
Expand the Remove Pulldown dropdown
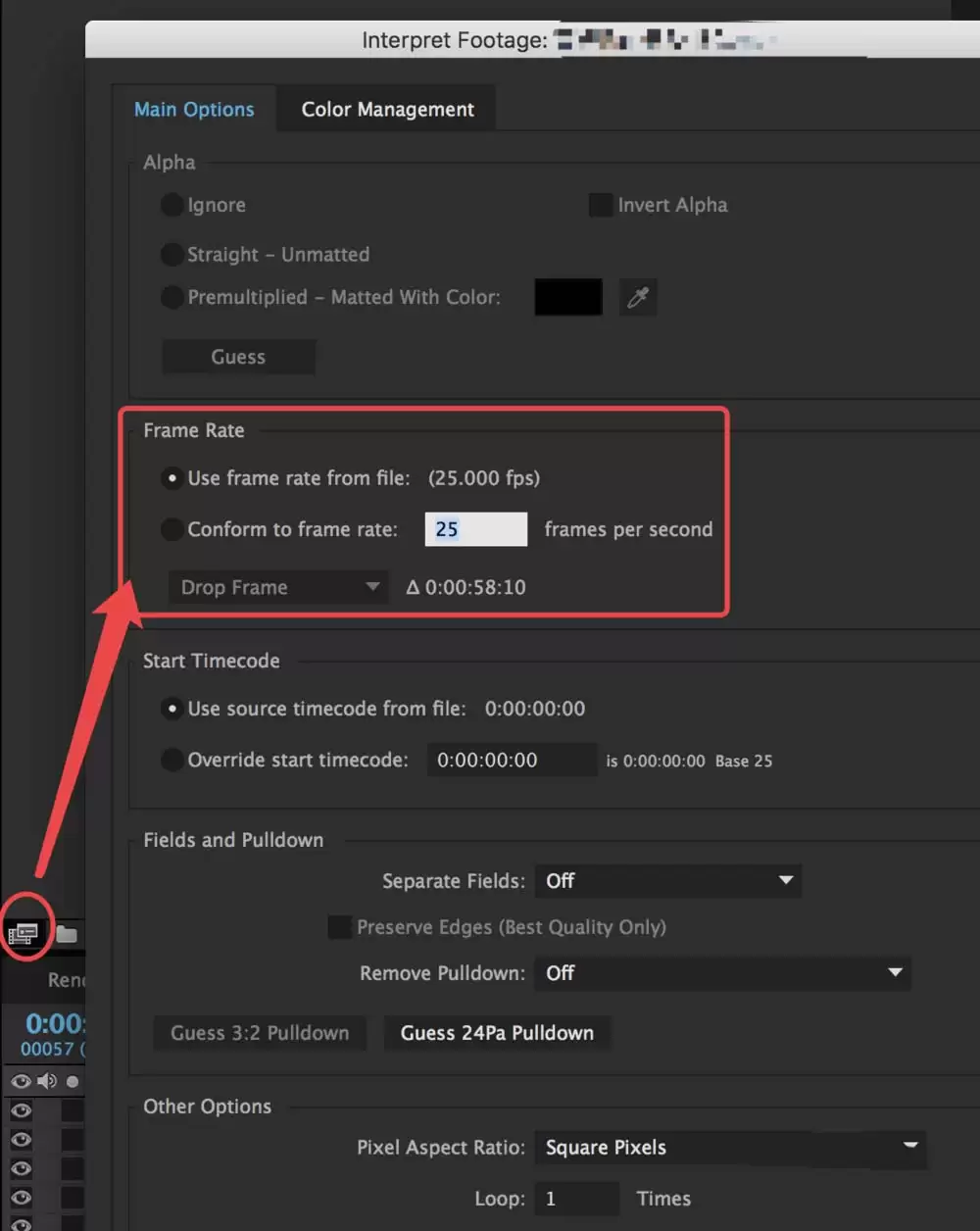[722, 973]
